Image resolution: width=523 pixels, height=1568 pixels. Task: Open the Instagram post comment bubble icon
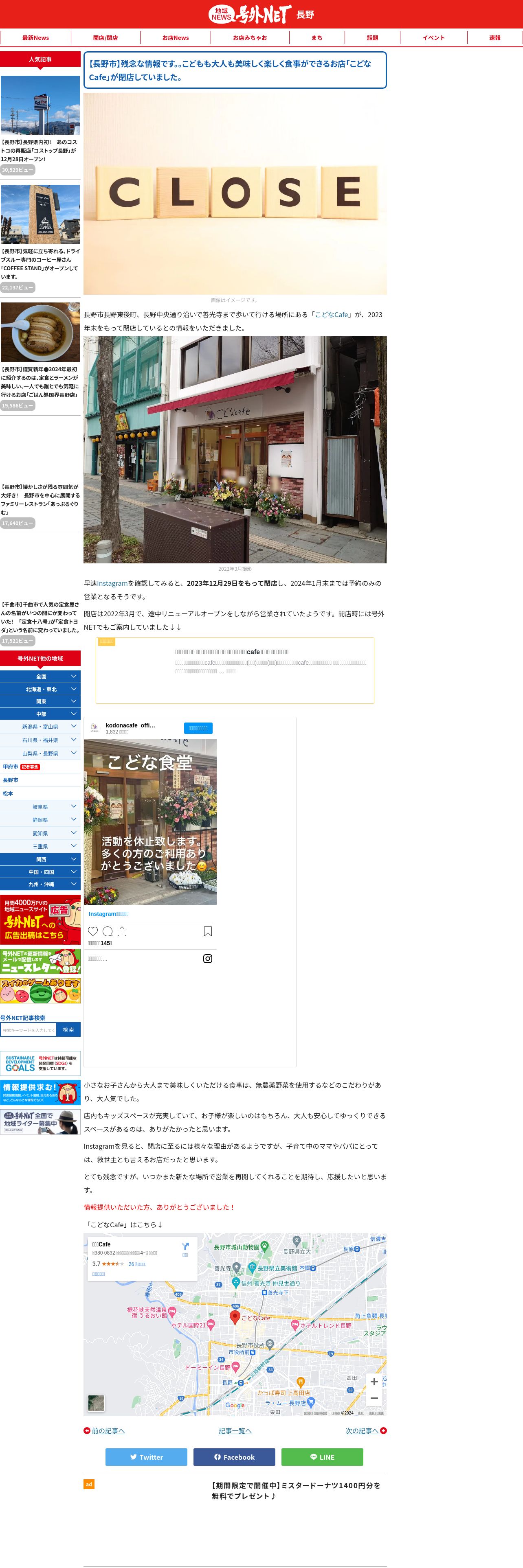click(108, 931)
